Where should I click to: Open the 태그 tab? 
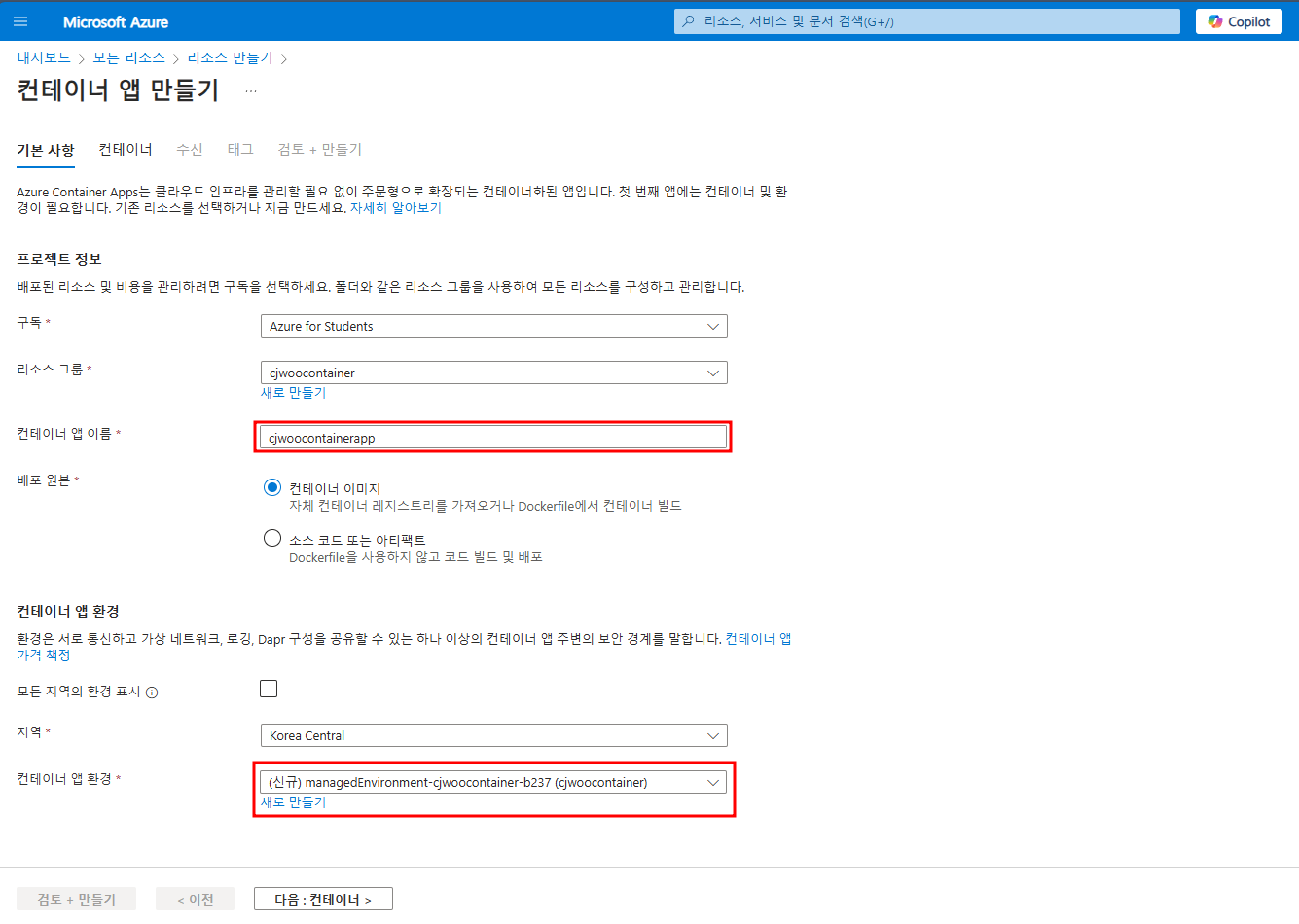[240, 149]
